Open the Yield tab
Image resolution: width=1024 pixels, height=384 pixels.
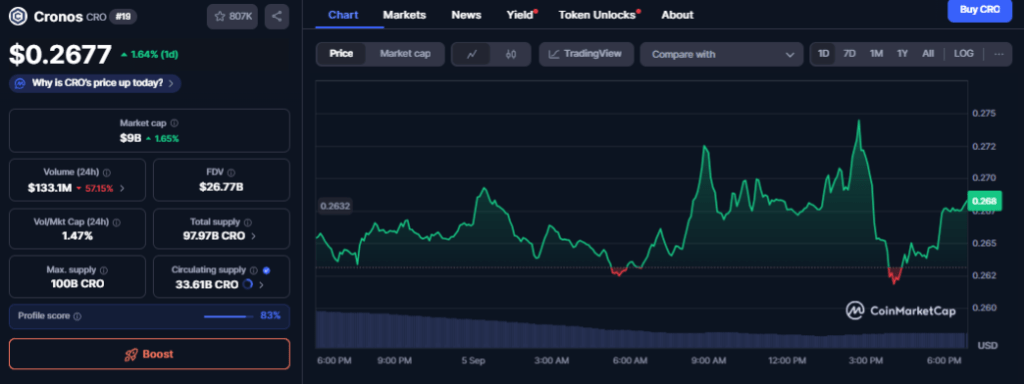coord(520,15)
